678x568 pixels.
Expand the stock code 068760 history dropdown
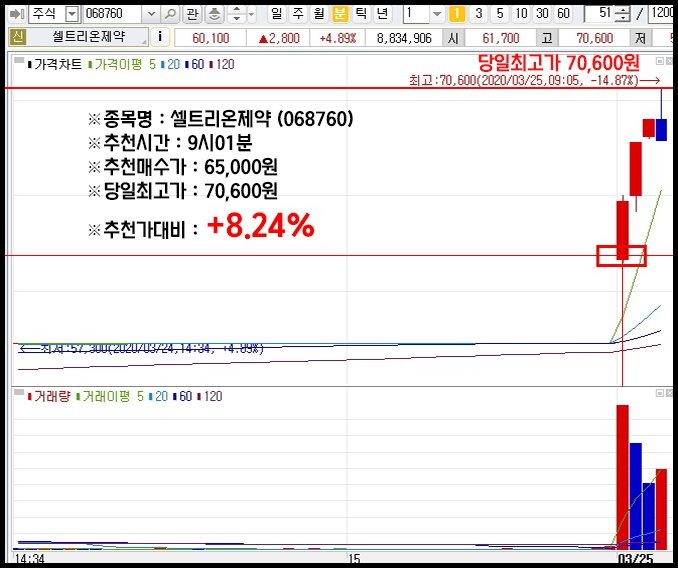click(151, 14)
